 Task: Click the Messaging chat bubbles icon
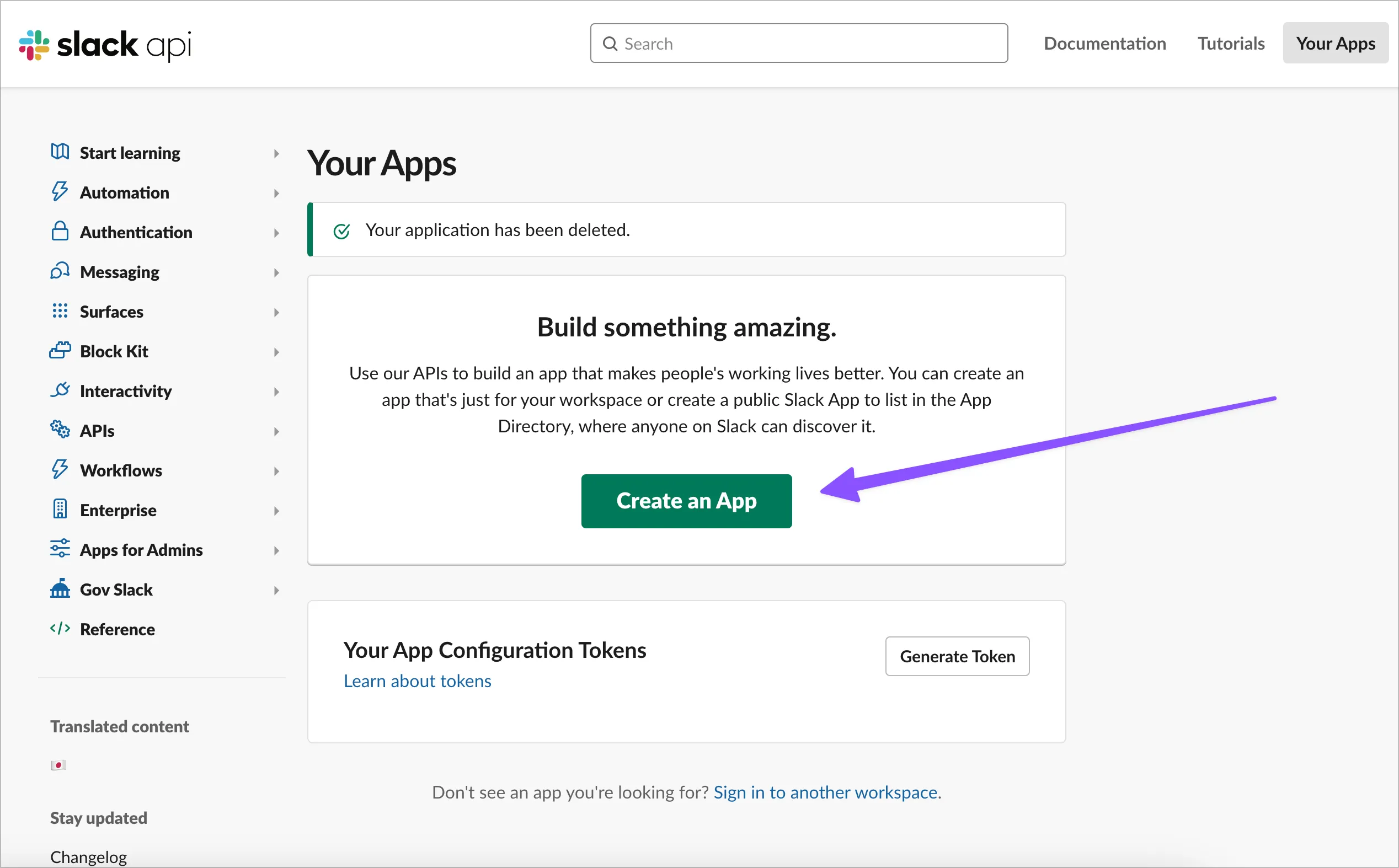(x=60, y=271)
